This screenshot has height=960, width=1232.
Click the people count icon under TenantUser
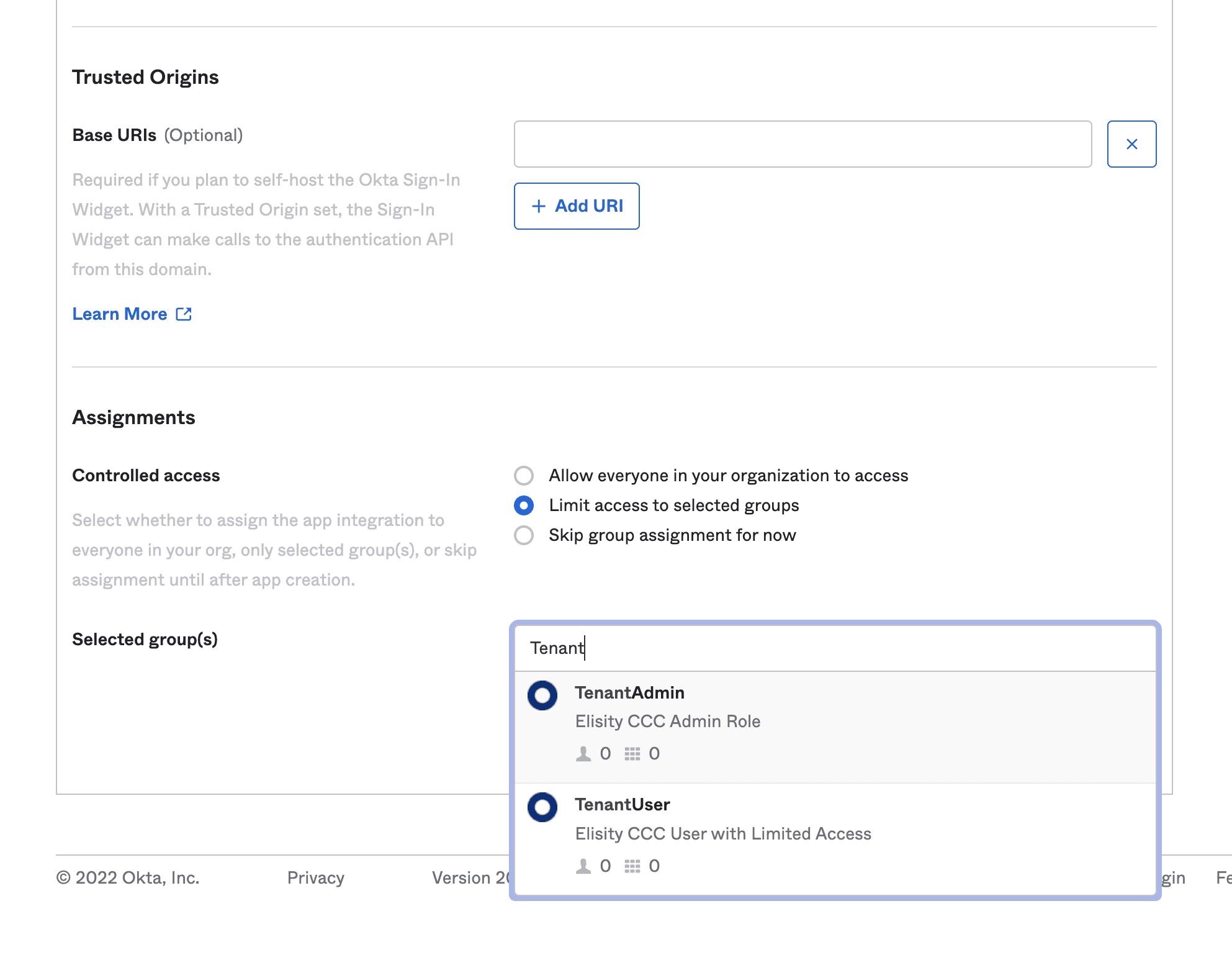(x=583, y=866)
